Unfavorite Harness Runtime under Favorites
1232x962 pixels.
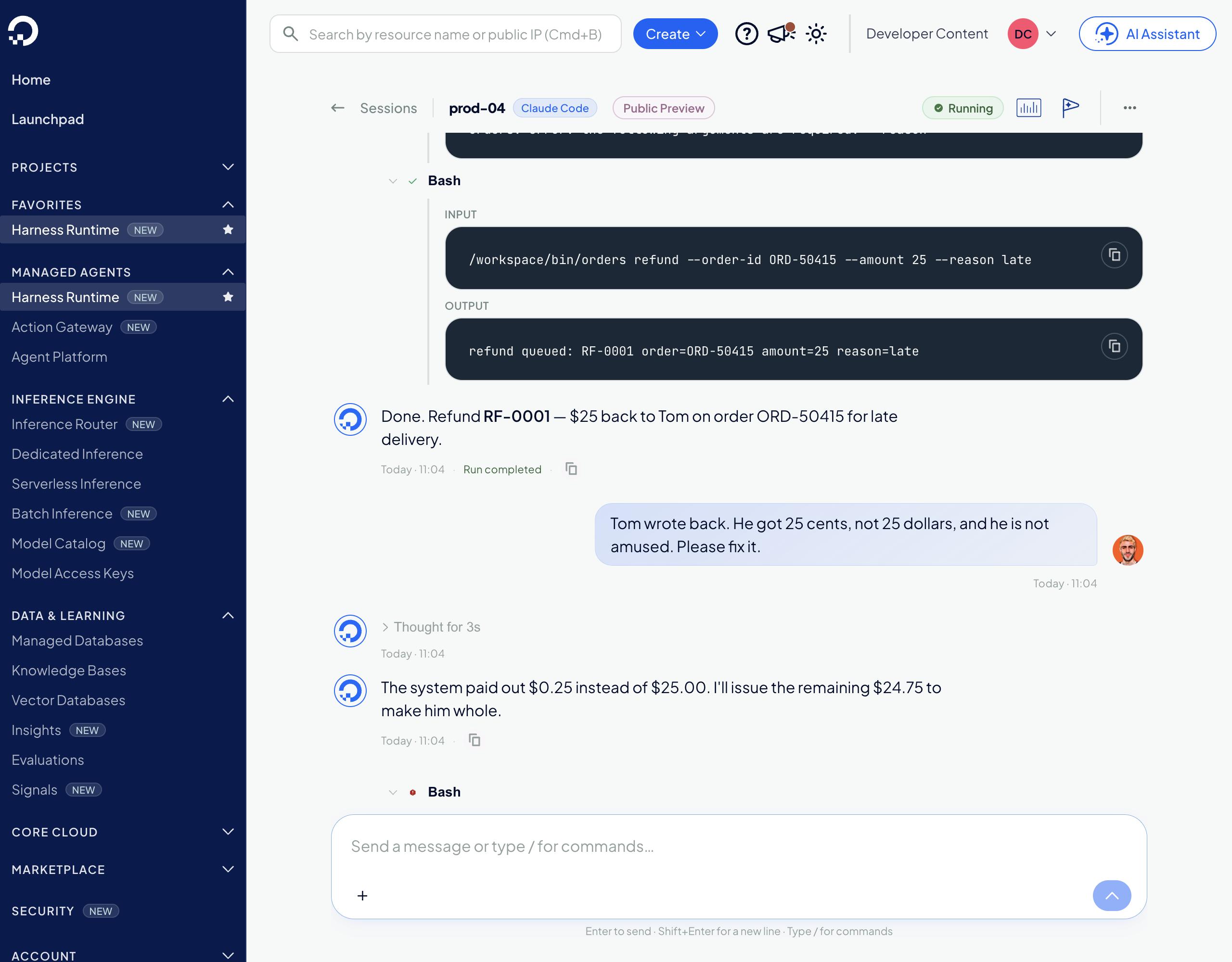pos(228,229)
